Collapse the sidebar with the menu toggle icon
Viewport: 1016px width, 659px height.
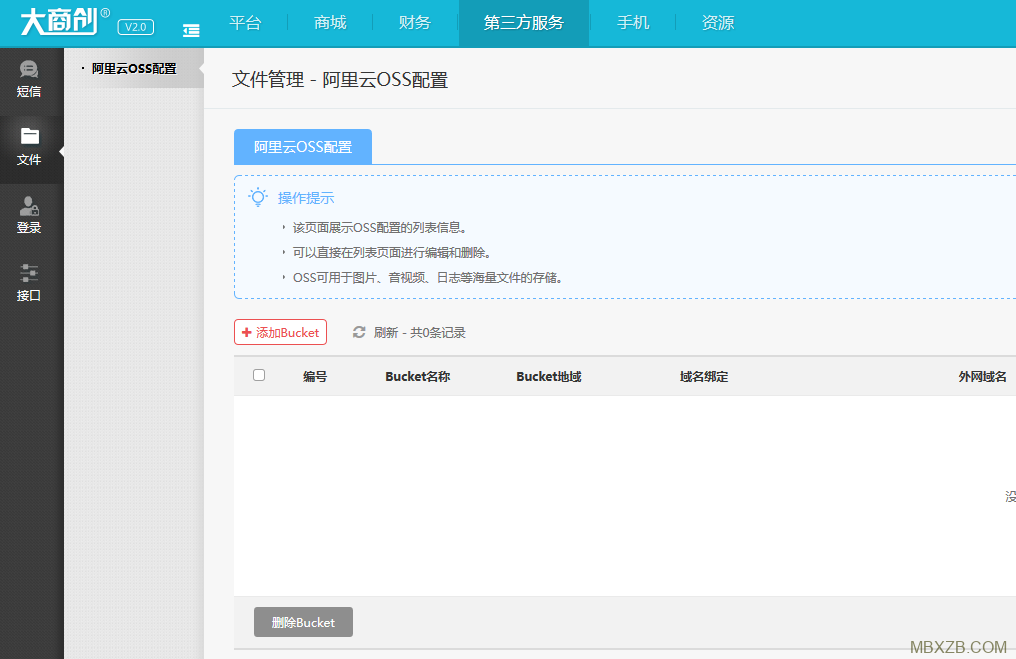pyautogui.click(x=191, y=30)
